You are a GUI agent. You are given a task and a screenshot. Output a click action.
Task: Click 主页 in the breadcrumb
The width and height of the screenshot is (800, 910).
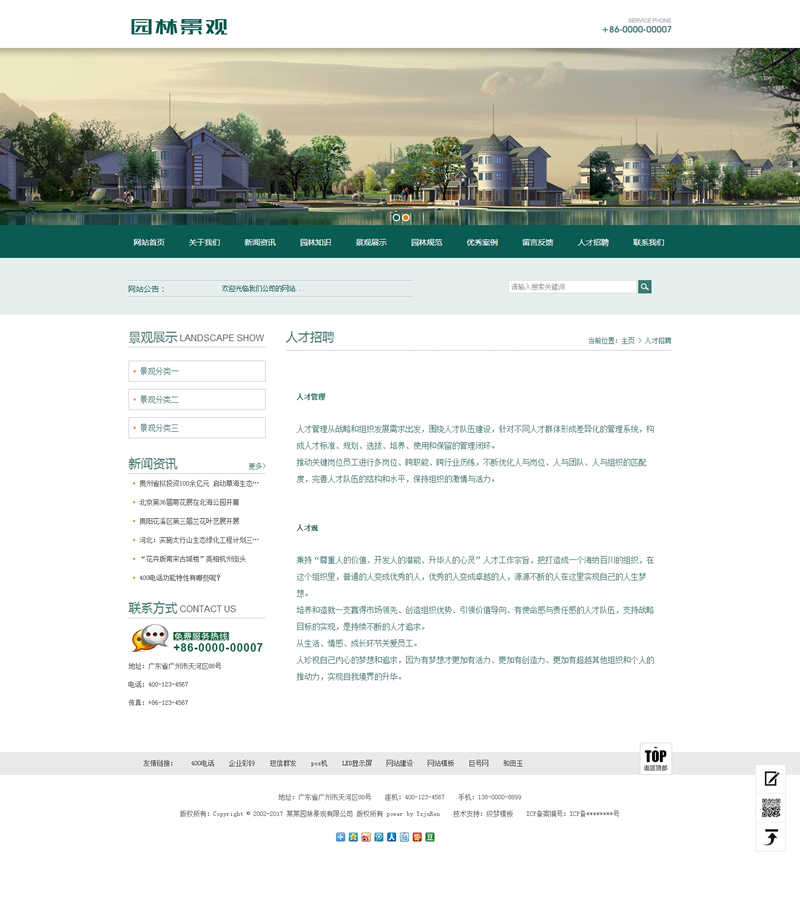[627, 342]
